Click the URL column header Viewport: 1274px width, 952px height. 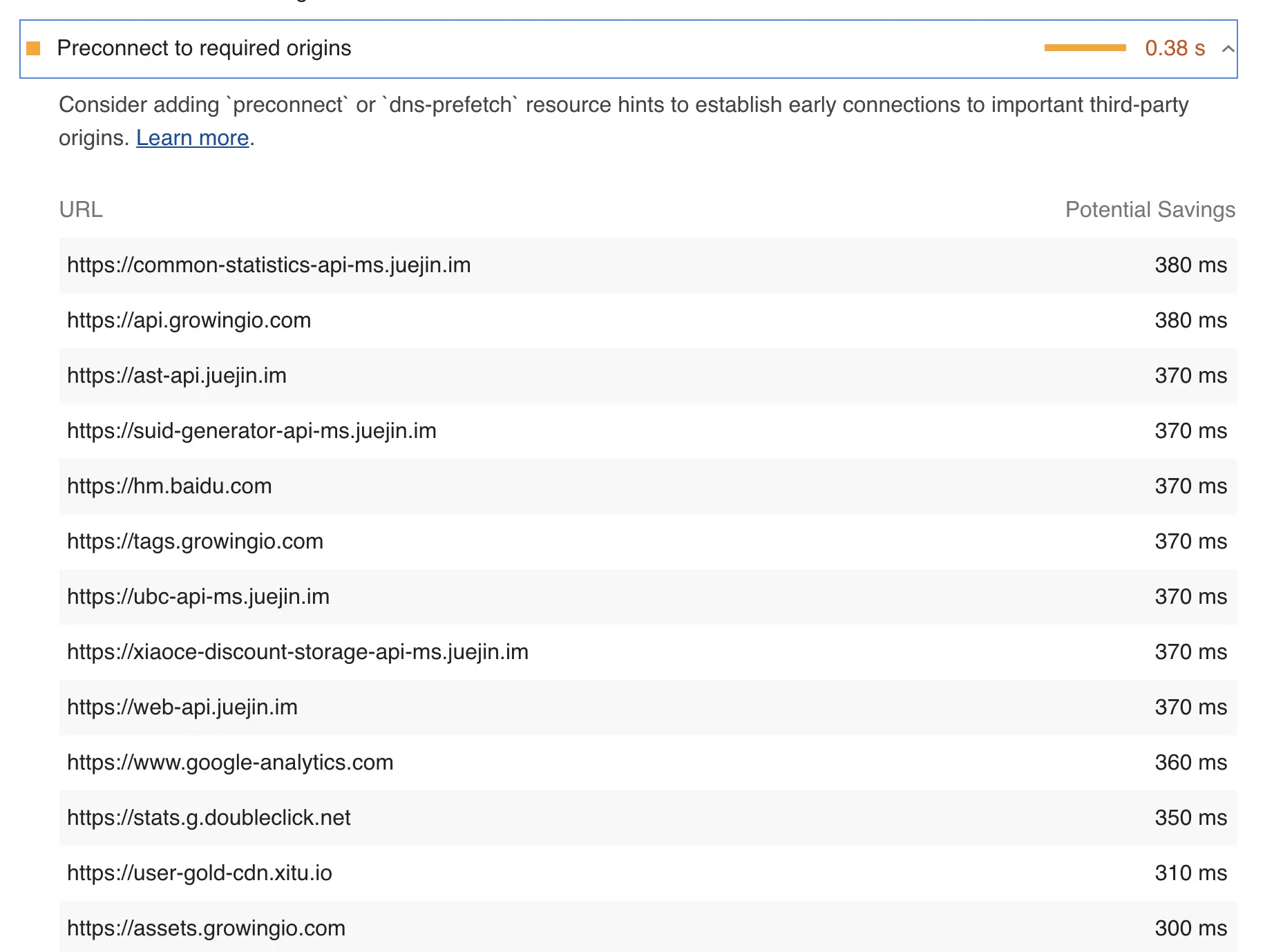(x=81, y=209)
